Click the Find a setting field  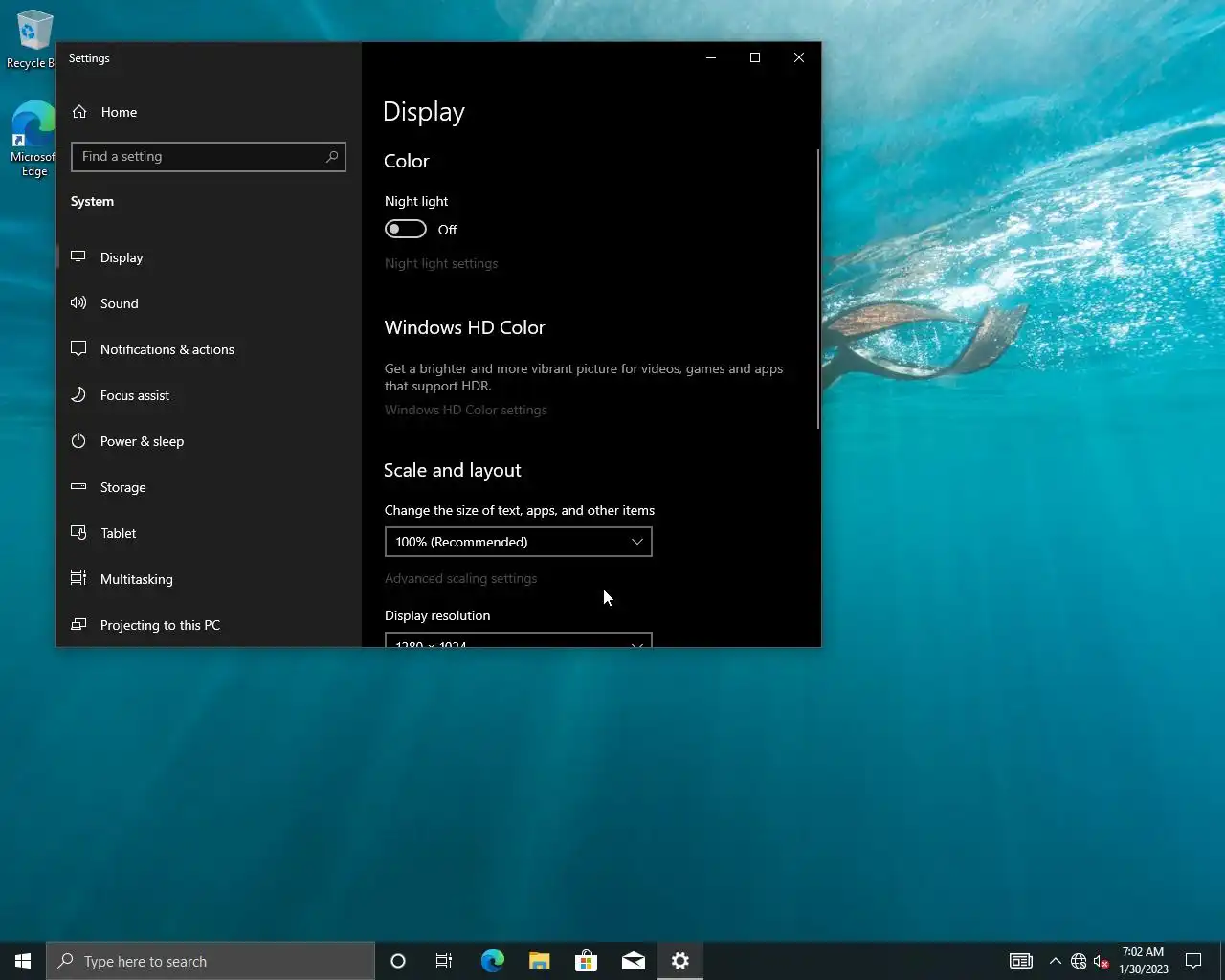point(208,156)
